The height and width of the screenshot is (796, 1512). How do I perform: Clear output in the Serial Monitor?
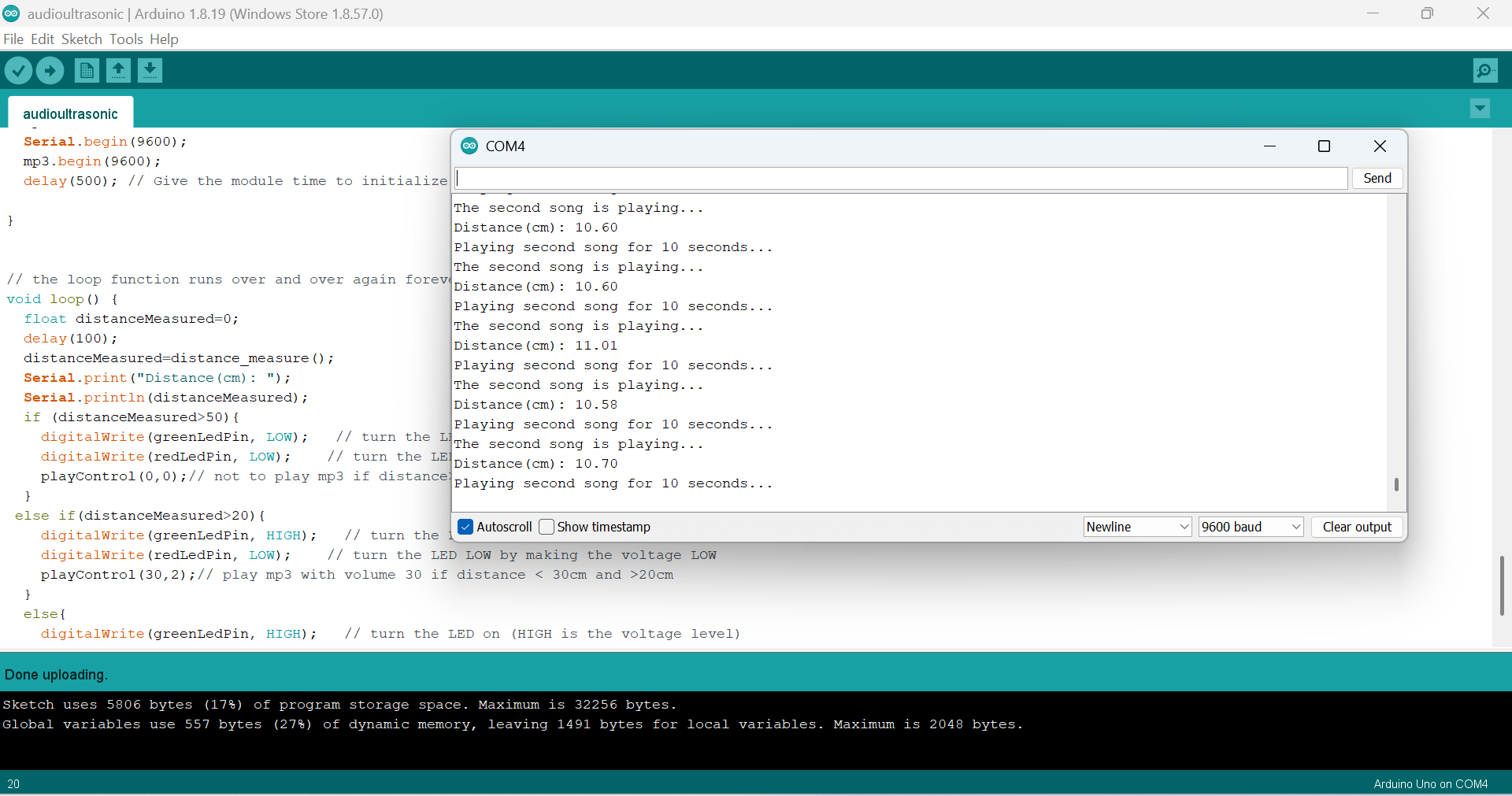1357,527
